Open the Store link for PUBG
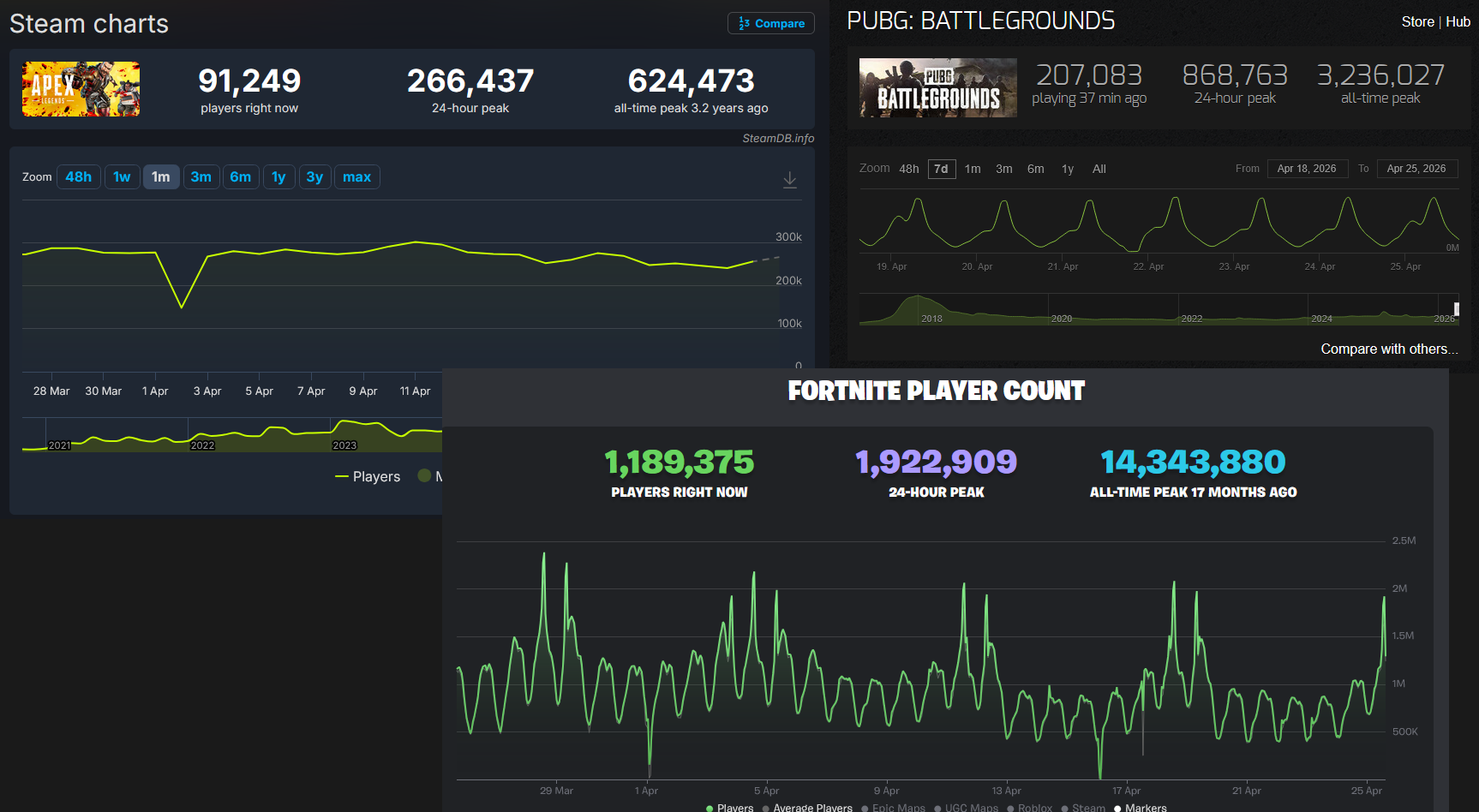Image resolution: width=1479 pixels, height=812 pixels. (1418, 21)
